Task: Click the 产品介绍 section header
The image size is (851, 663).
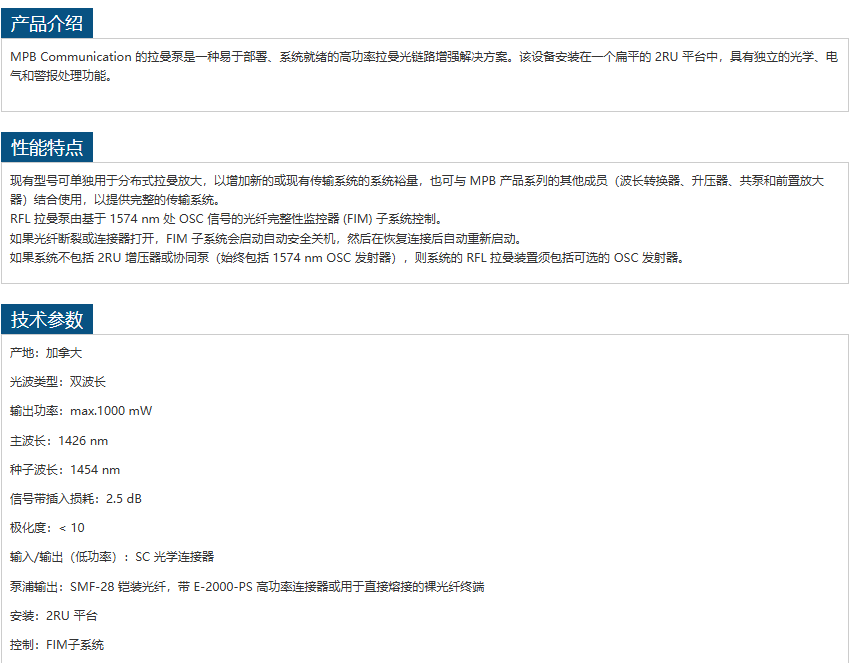Action: (x=47, y=23)
